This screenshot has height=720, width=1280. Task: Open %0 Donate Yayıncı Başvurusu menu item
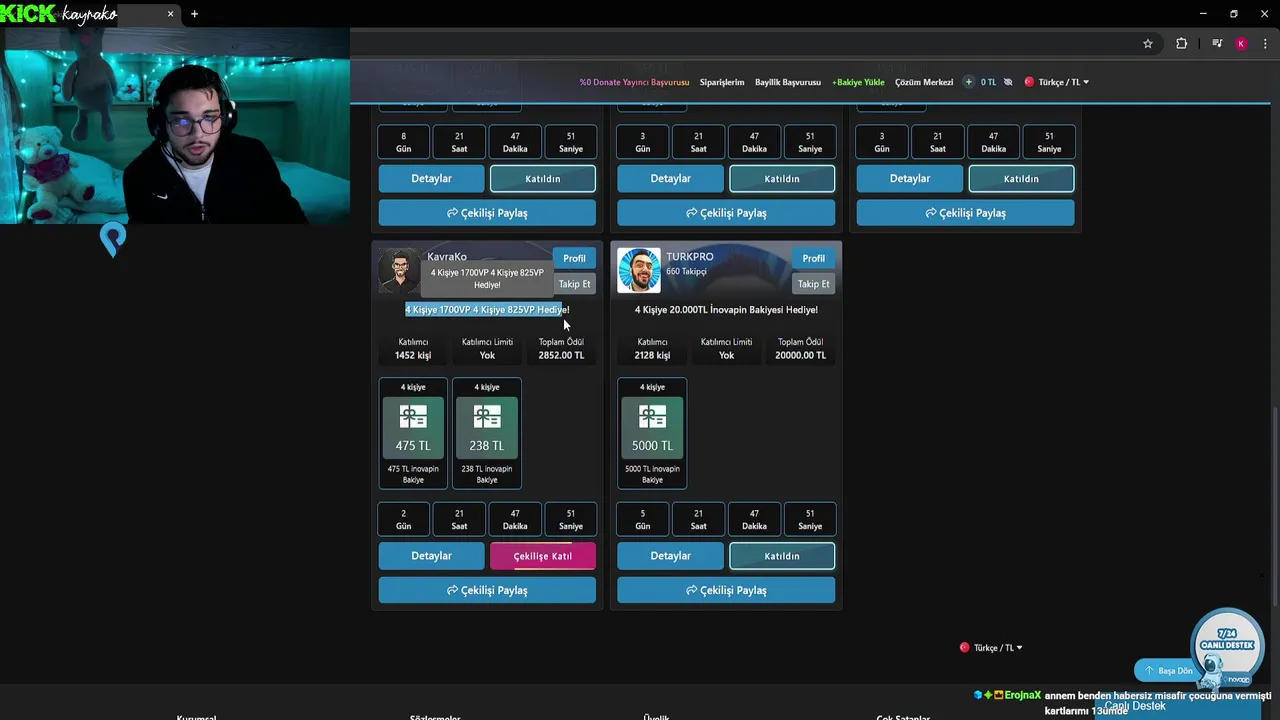coord(634,82)
